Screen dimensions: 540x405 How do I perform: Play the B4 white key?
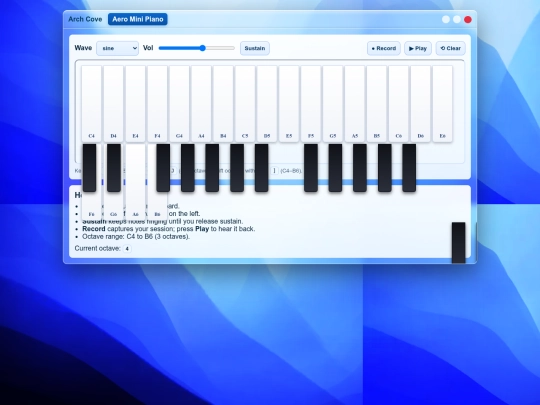(223, 104)
